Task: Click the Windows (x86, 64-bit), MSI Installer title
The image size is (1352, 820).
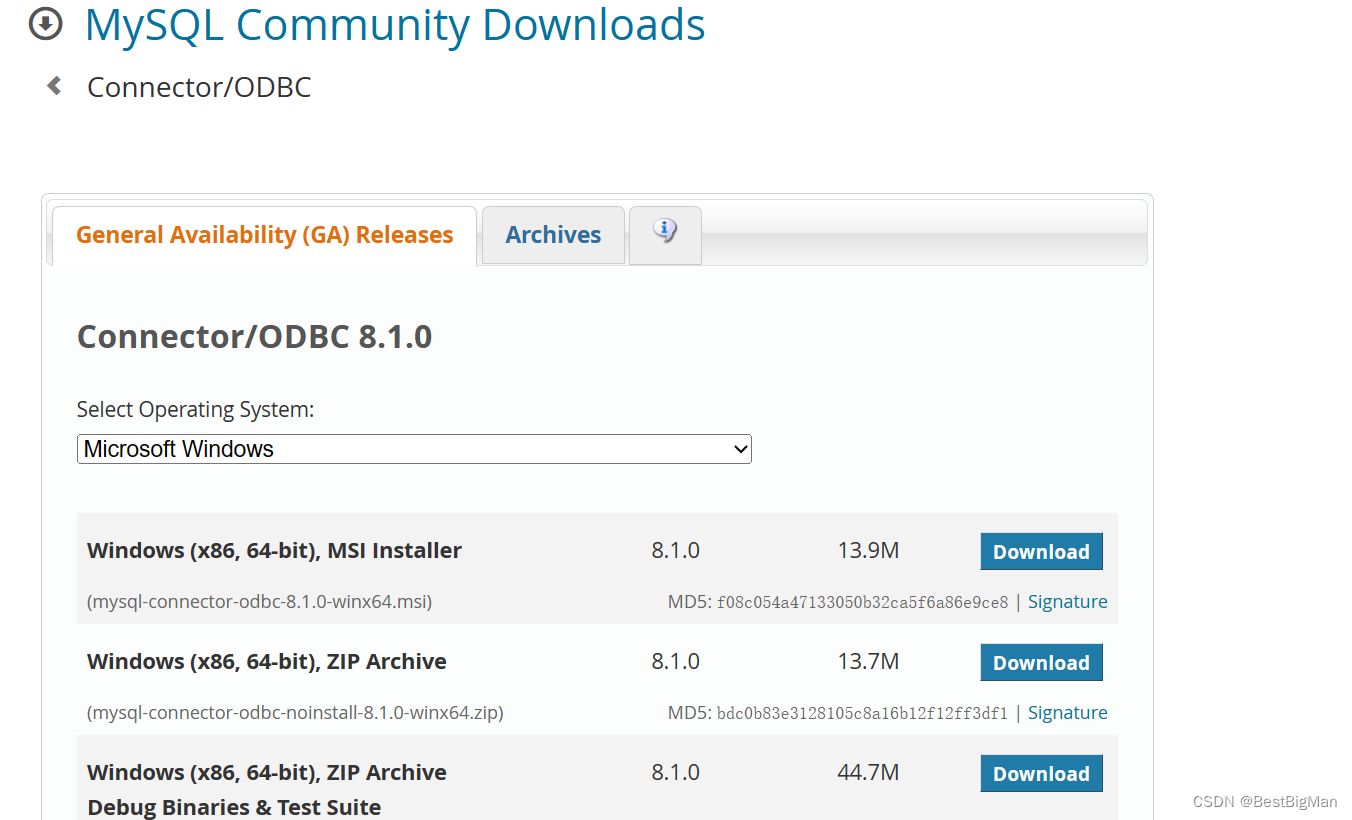Action: (x=274, y=551)
